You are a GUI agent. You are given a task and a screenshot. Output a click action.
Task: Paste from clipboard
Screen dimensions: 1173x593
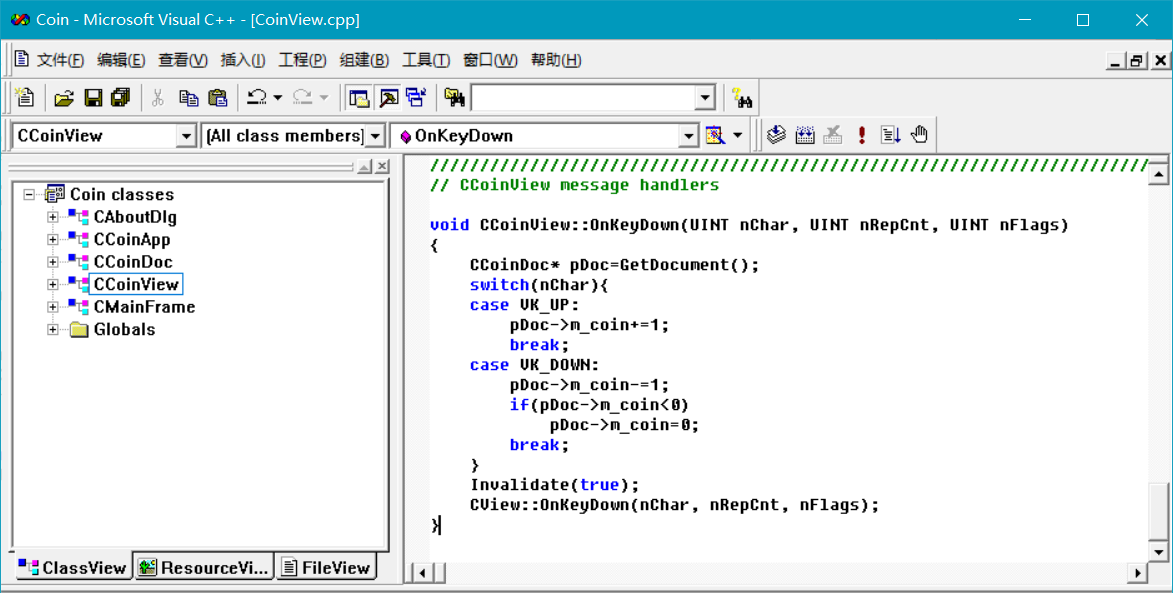tap(217, 98)
